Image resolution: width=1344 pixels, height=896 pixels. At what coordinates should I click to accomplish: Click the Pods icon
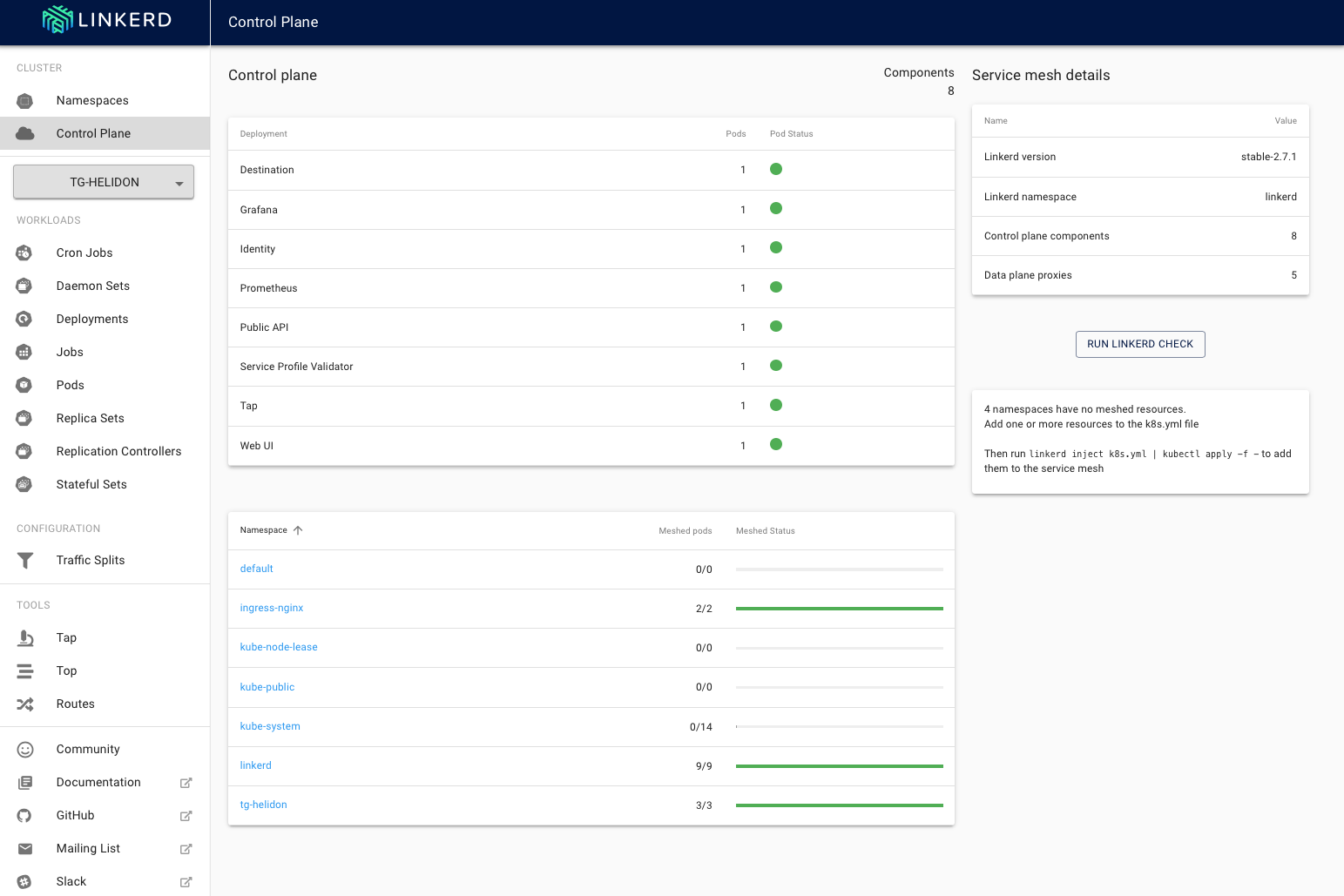24,385
